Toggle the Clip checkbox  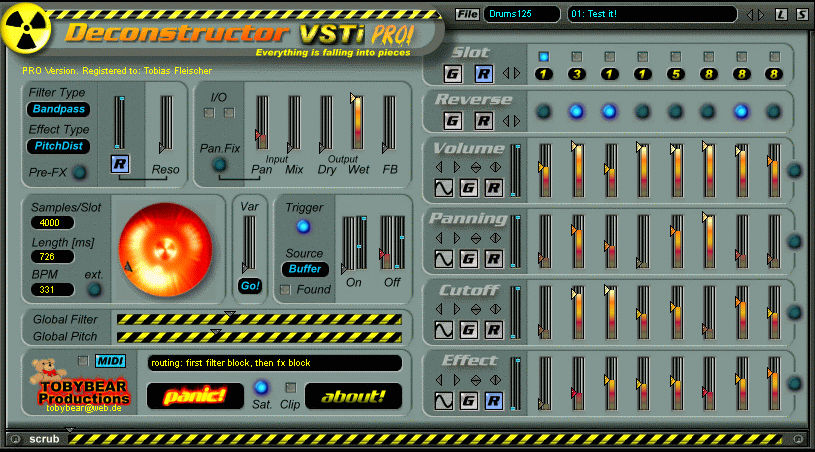tap(291, 388)
